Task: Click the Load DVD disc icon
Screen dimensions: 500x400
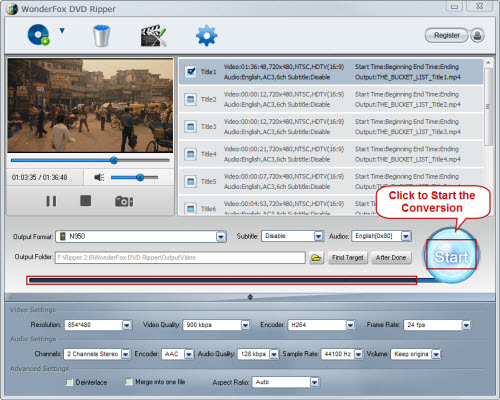Action: [x=38, y=35]
